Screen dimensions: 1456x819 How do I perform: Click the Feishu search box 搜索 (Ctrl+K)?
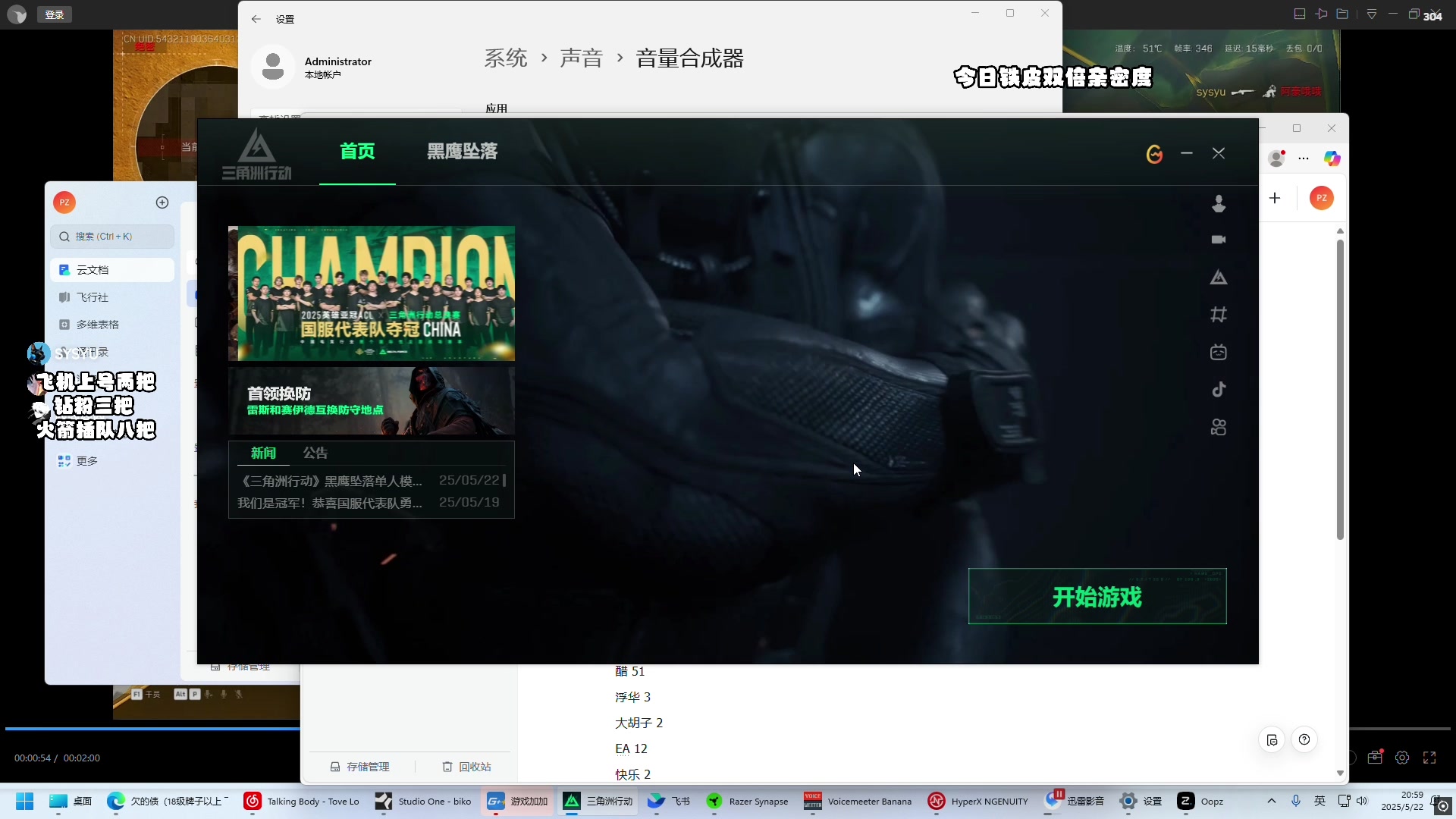point(112,237)
